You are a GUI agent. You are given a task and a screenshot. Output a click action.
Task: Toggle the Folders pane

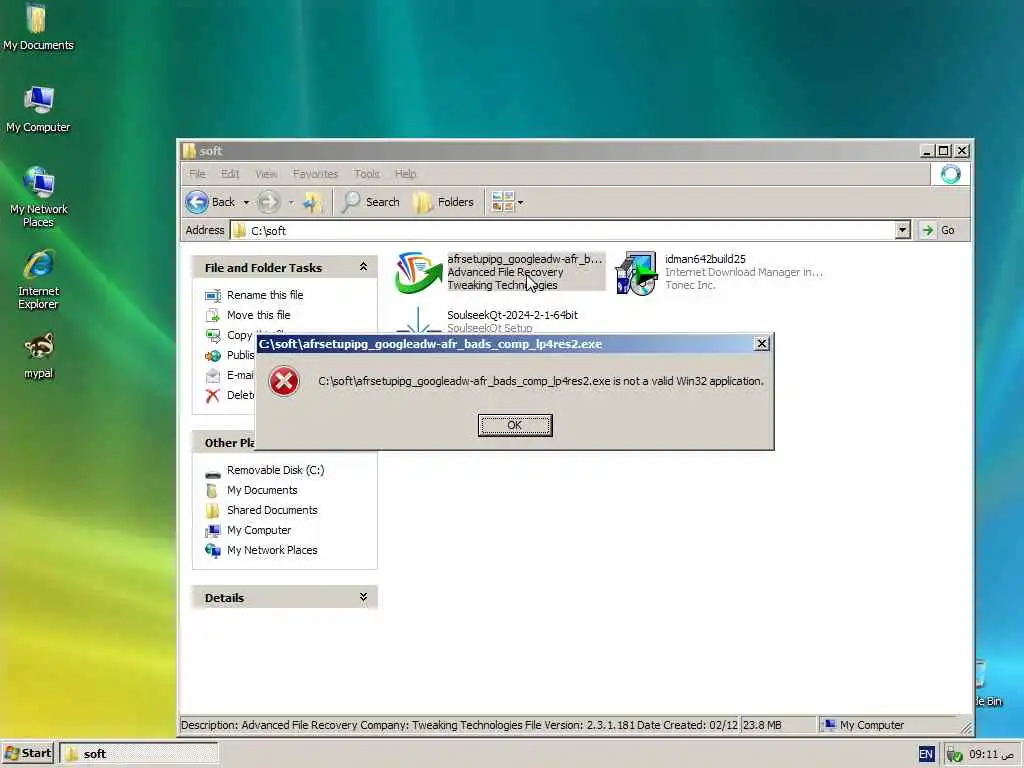tap(443, 202)
